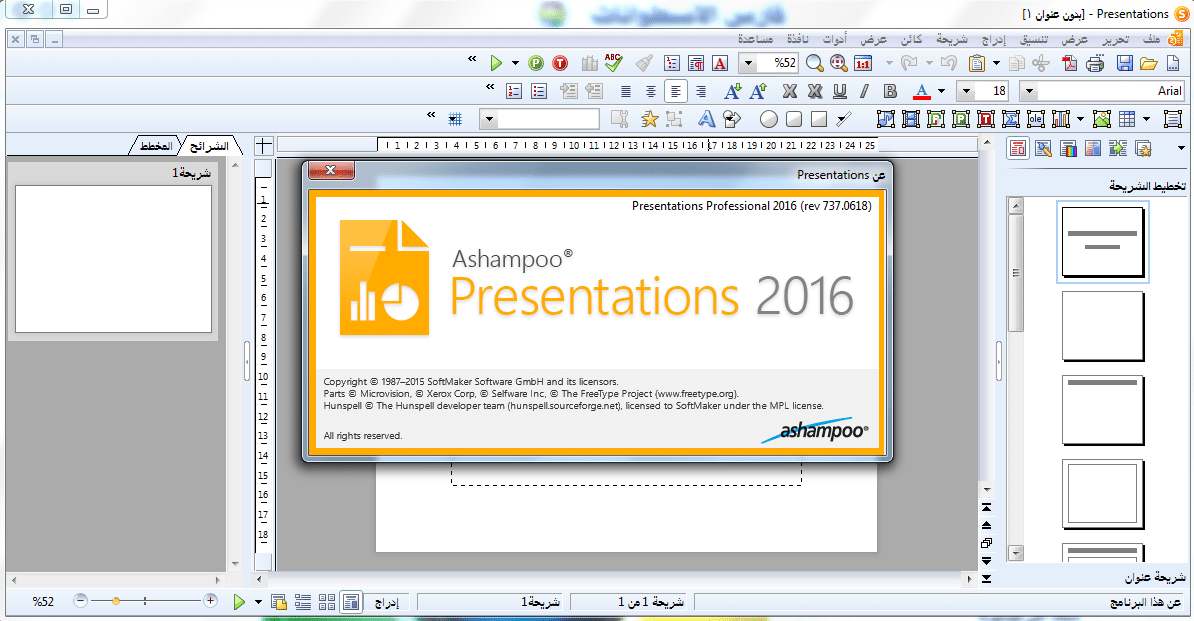The image size is (1194, 621).
Task: Start the slide show with the green play icon
Action: click(496, 63)
